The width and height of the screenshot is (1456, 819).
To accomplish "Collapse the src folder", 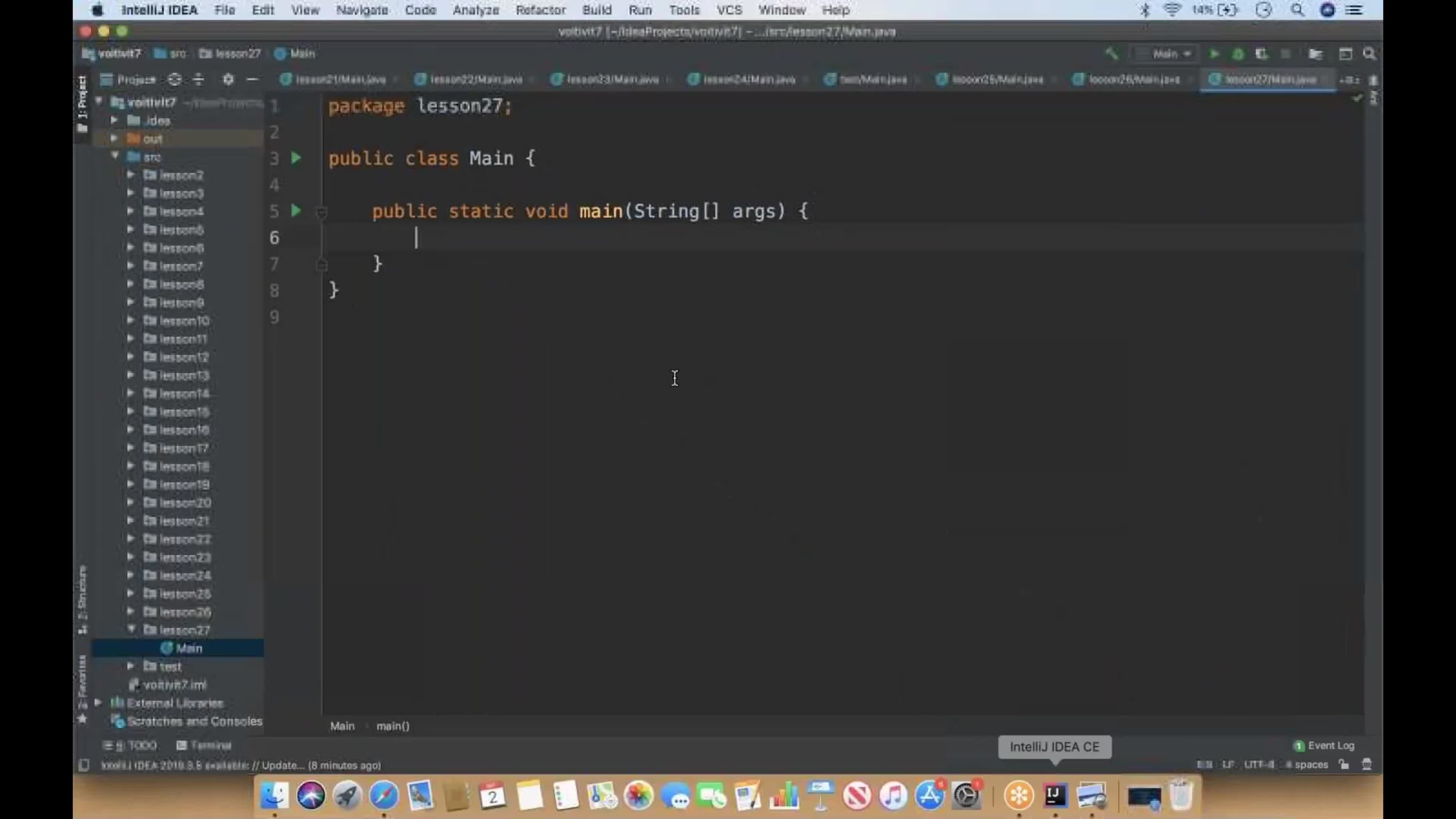I will pyautogui.click(x=115, y=156).
